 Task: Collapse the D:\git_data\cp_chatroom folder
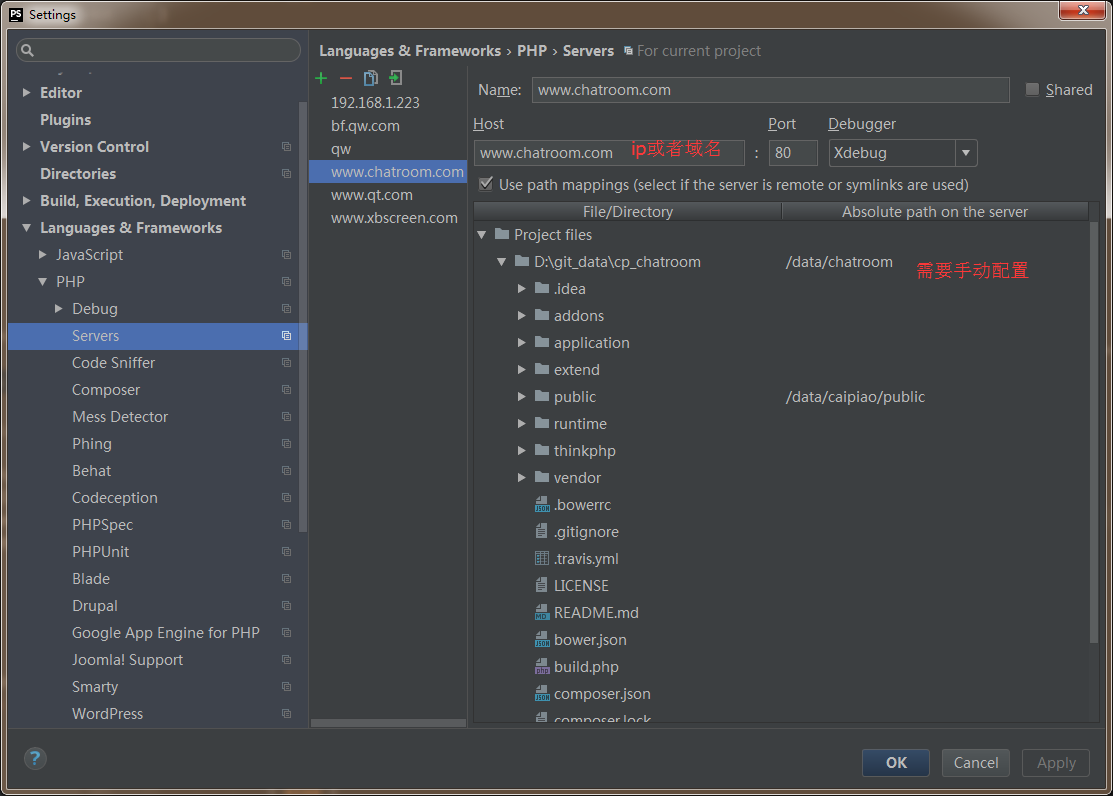(x=501, y=261)
